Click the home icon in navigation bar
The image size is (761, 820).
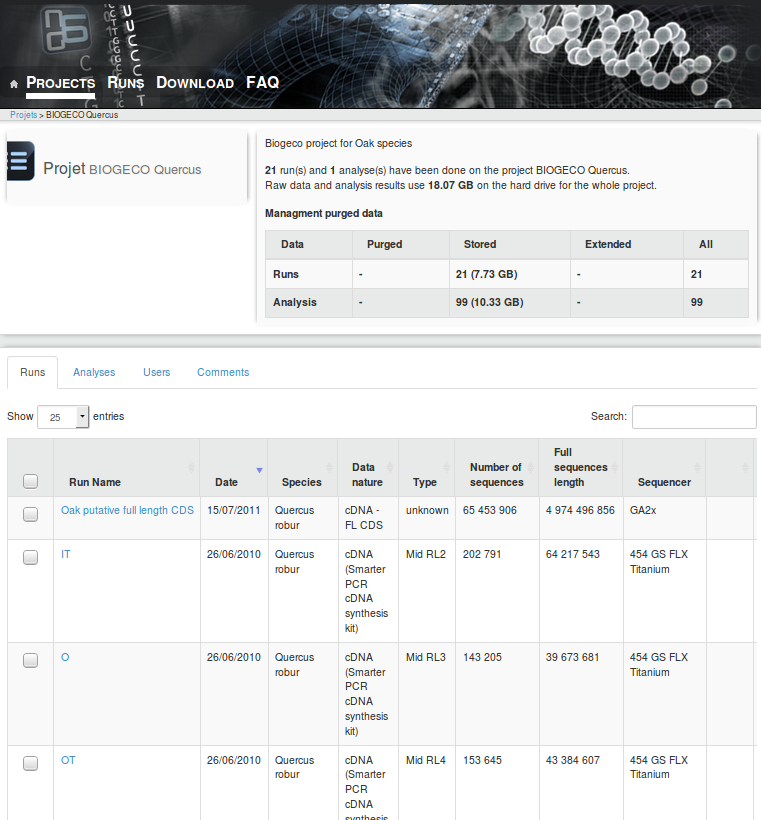pos(14,84)
